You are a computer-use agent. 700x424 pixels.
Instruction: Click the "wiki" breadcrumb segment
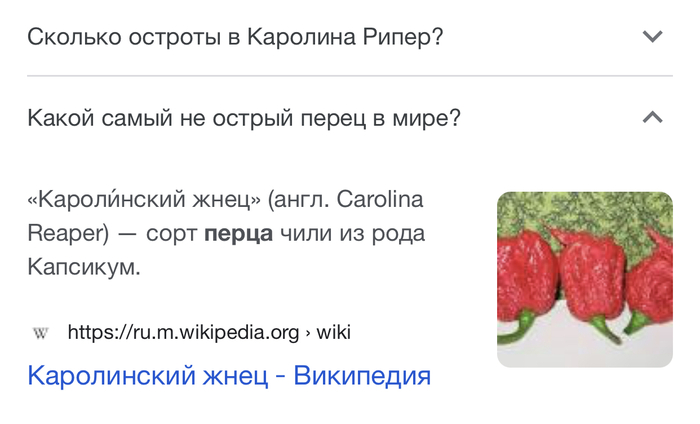[333, 332]
